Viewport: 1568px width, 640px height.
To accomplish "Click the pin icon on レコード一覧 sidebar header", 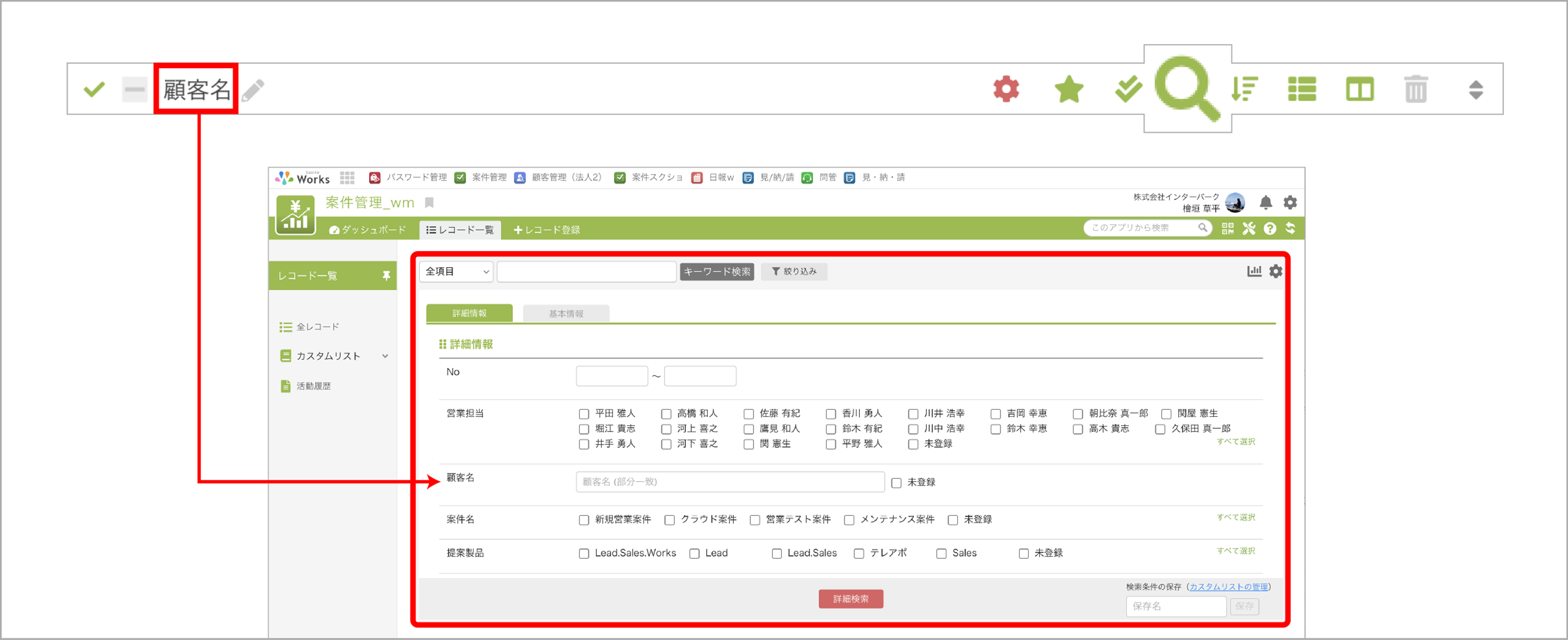I will (x=386, y=276).
